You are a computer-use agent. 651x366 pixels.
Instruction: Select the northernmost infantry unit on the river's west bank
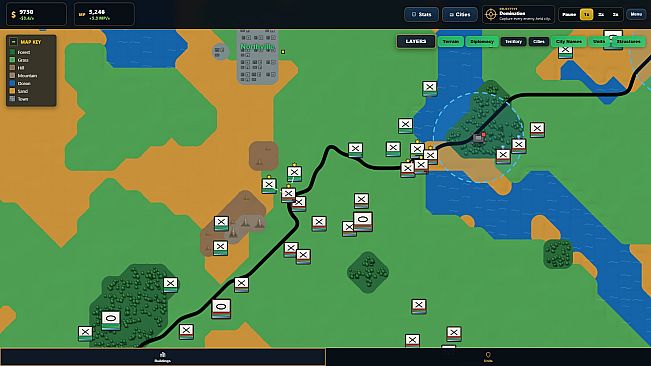430,88
